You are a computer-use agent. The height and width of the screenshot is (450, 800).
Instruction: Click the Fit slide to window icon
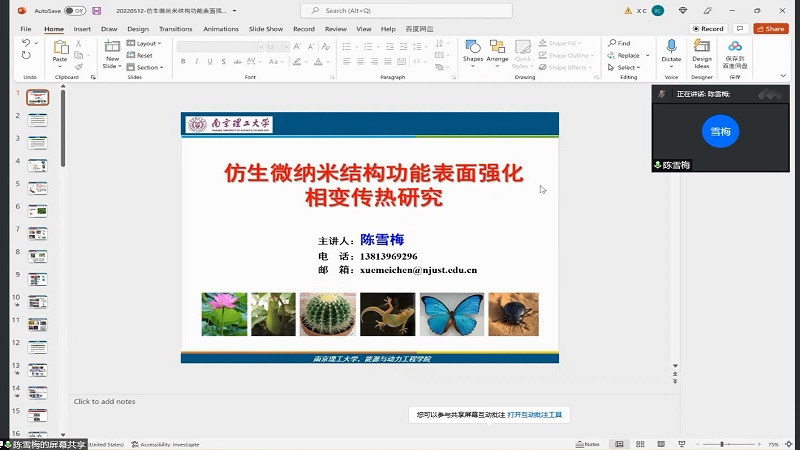789,444
